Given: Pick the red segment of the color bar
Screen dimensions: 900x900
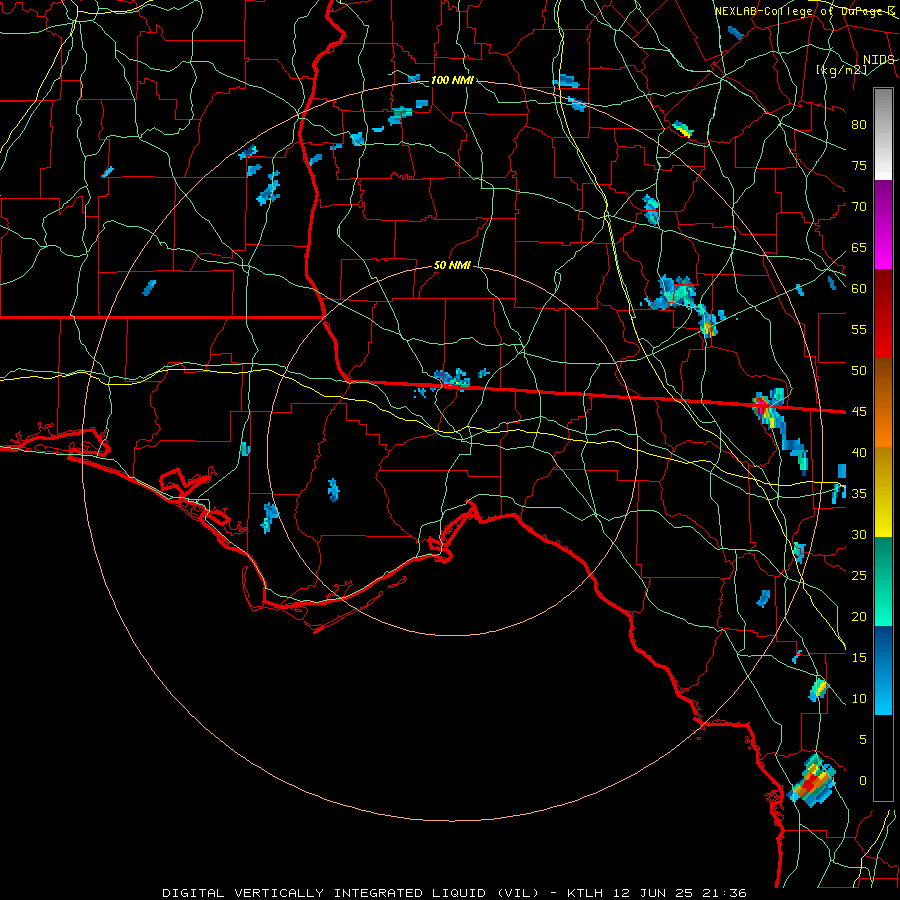Looking at the screenshot, I should click(x=883, y=314).
